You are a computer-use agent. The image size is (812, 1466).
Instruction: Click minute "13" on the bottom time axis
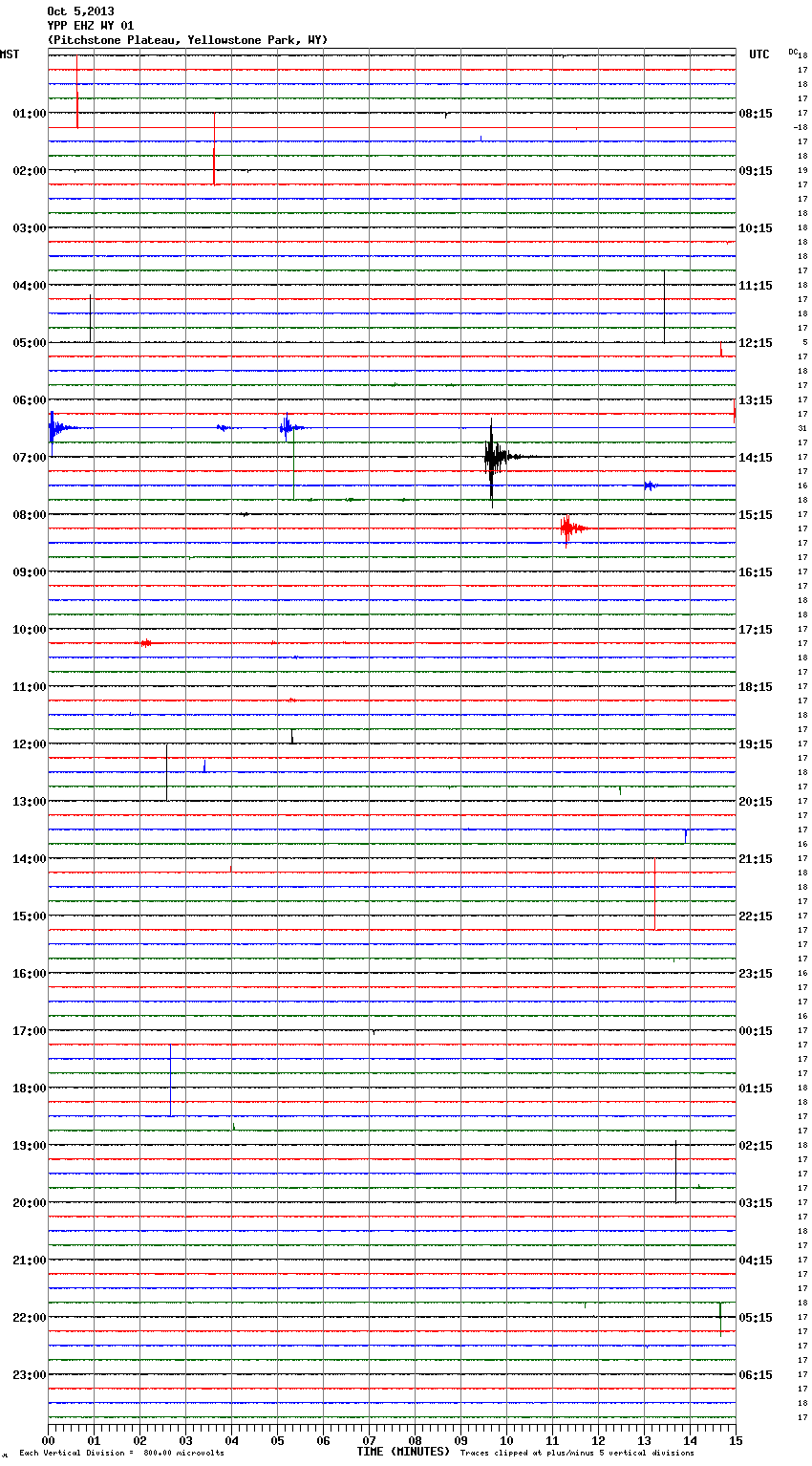coord(644,1440)
